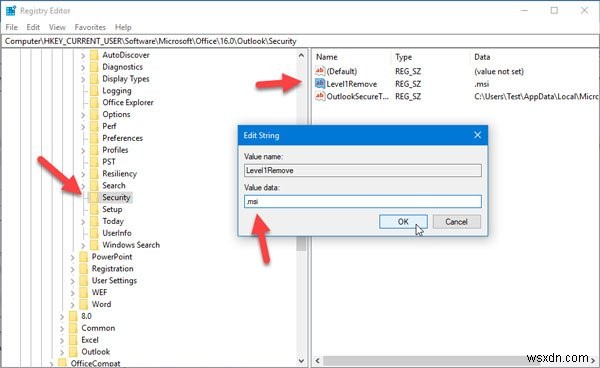Screen dimensions: 600x368
Task: Click the Perf folder icon
Action: tap(94, 126)
